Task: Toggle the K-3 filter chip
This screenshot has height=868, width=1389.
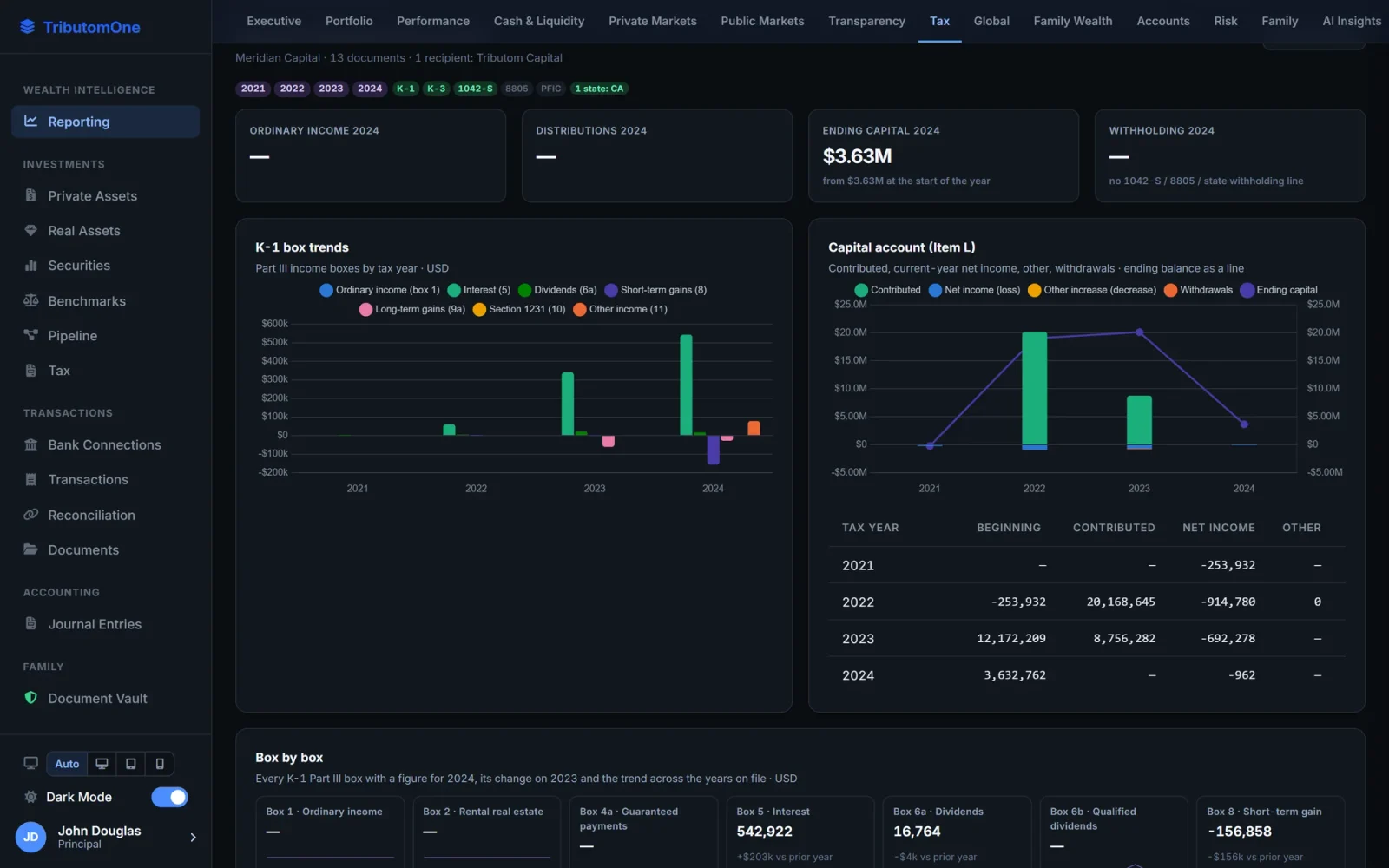Action: coord(436,89)
